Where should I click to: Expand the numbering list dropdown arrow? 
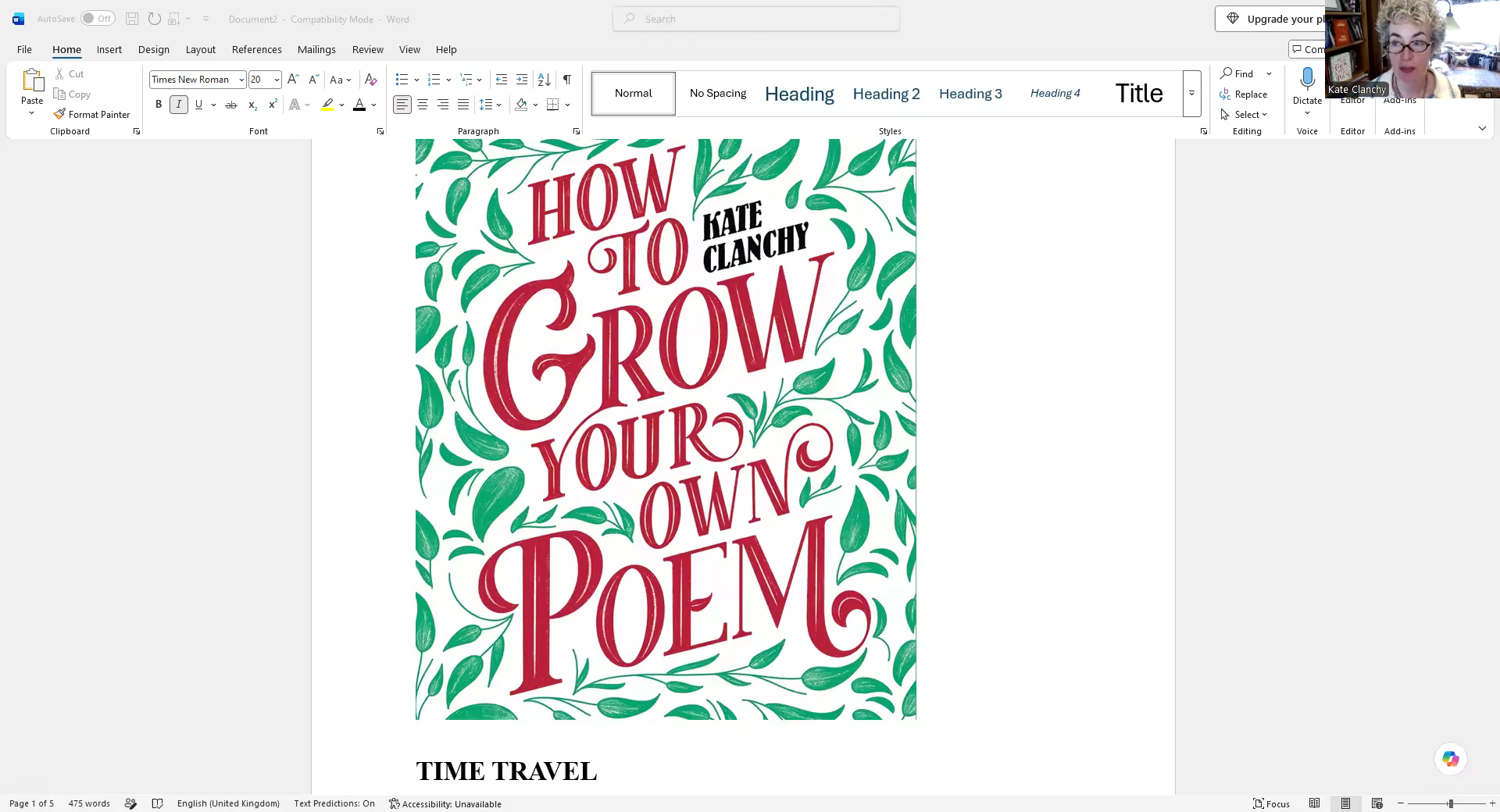click(x=448, y=79)
